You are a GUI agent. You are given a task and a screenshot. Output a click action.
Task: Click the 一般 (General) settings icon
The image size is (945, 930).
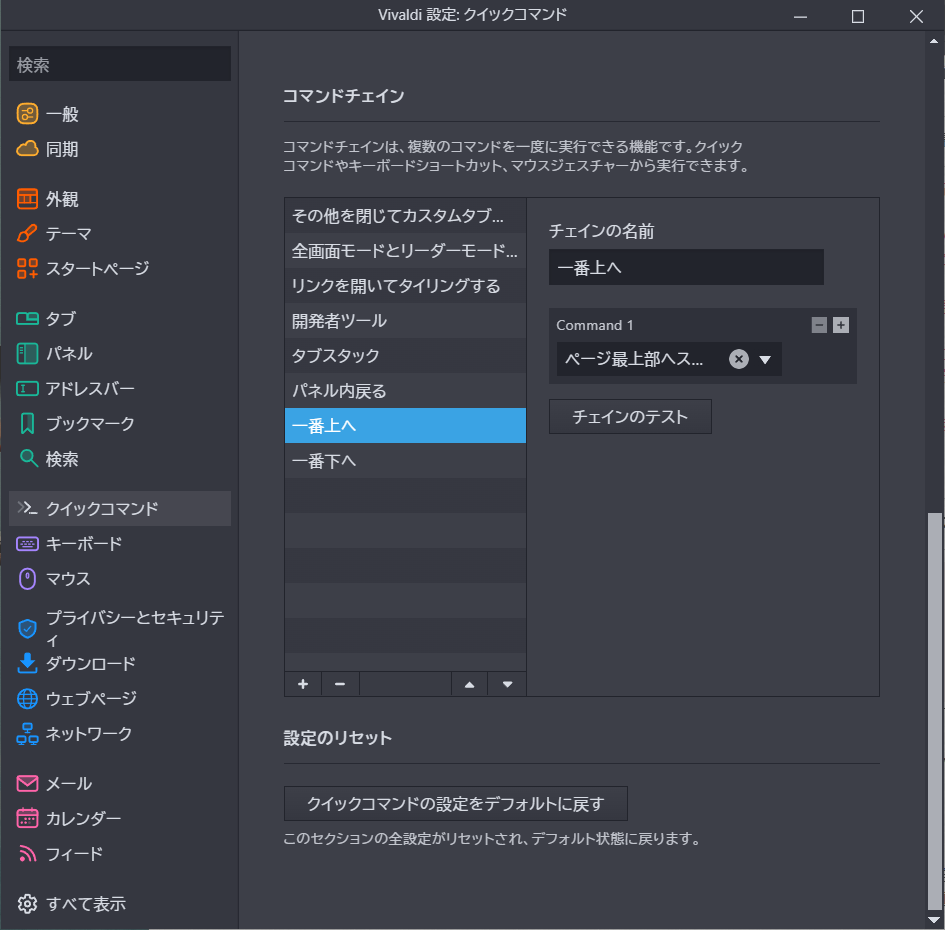coord(28,114)
